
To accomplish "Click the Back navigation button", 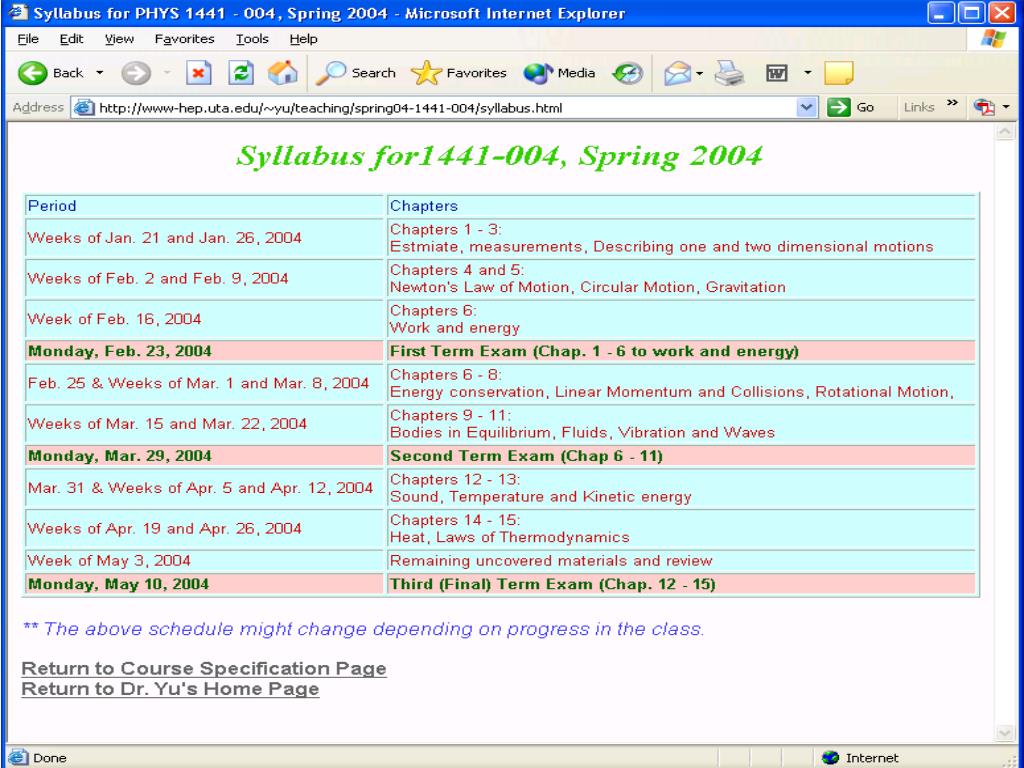I will [x=51, y=73].
